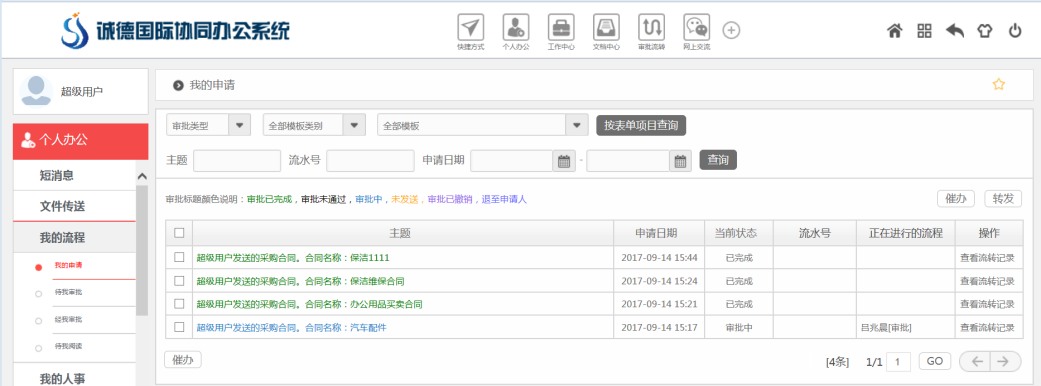Select the 经我审批 radio item

(x=39, y=320)
